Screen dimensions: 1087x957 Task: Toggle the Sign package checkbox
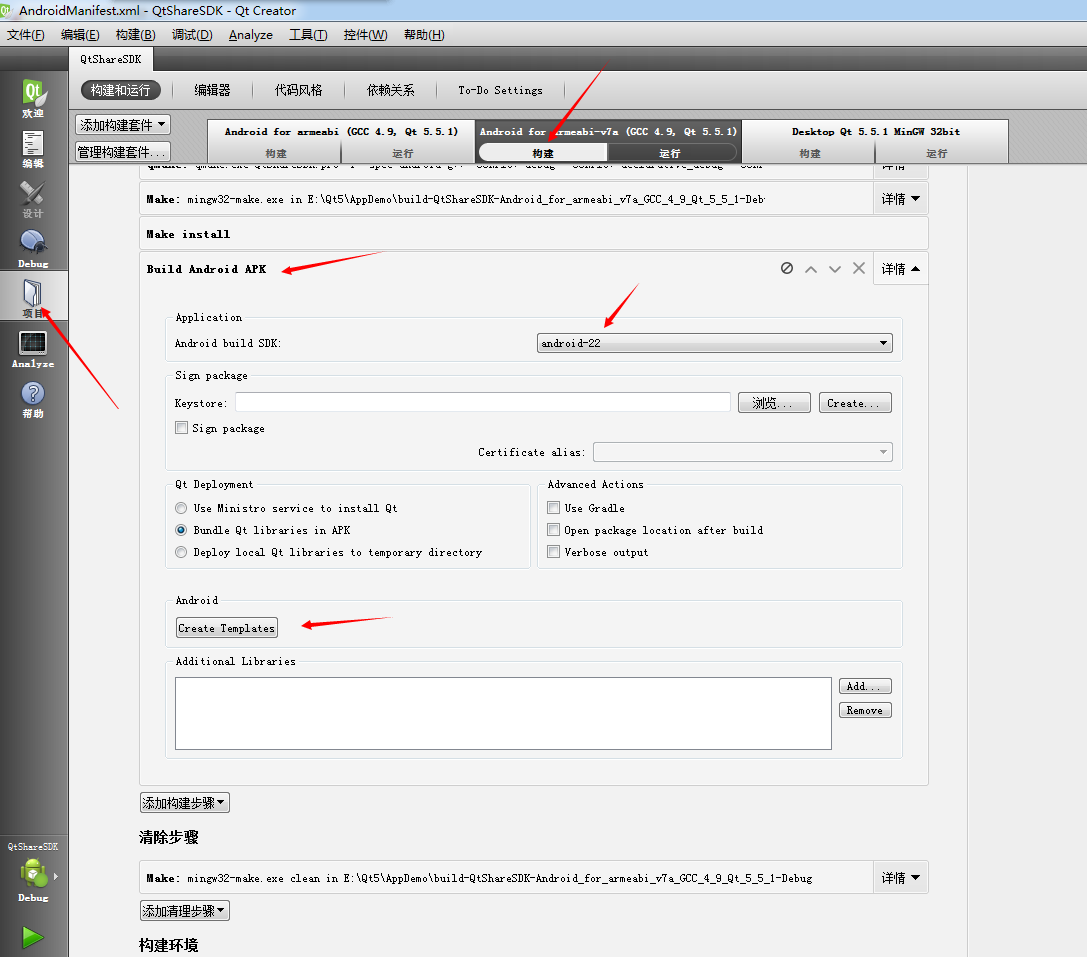[182, 428]
